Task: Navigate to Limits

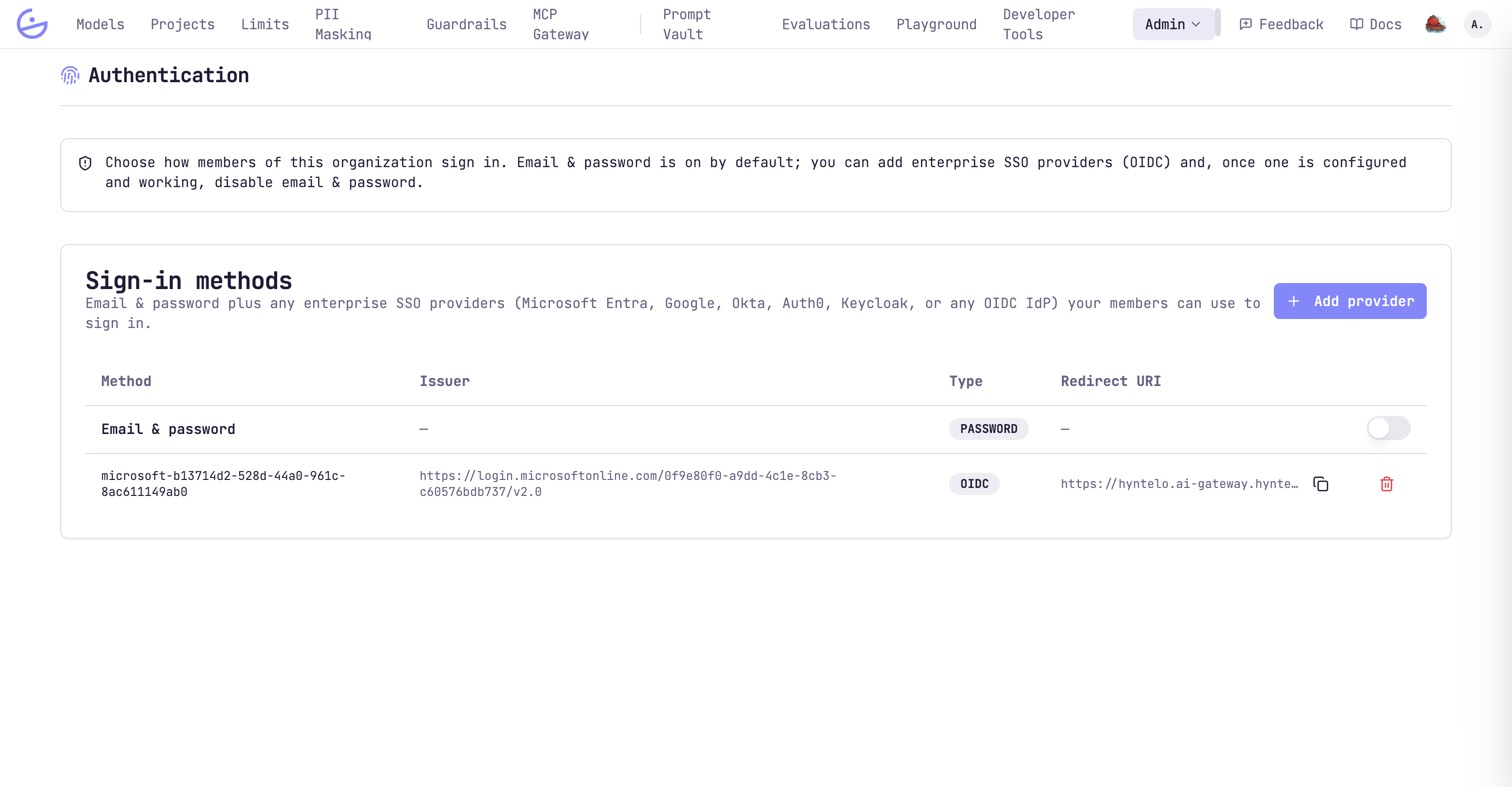Action: pyautogui.click(x=265, y=24)
